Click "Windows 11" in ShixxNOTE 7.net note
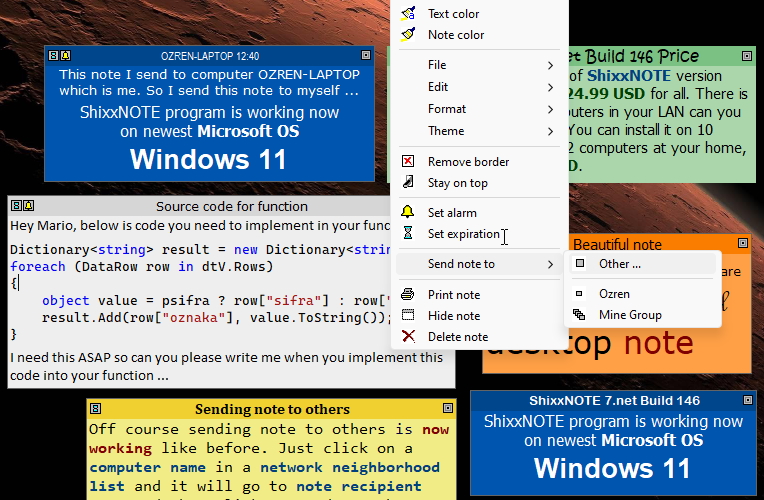Image resolution: width=764 pixels, height=500 pixels. point(612,468)
